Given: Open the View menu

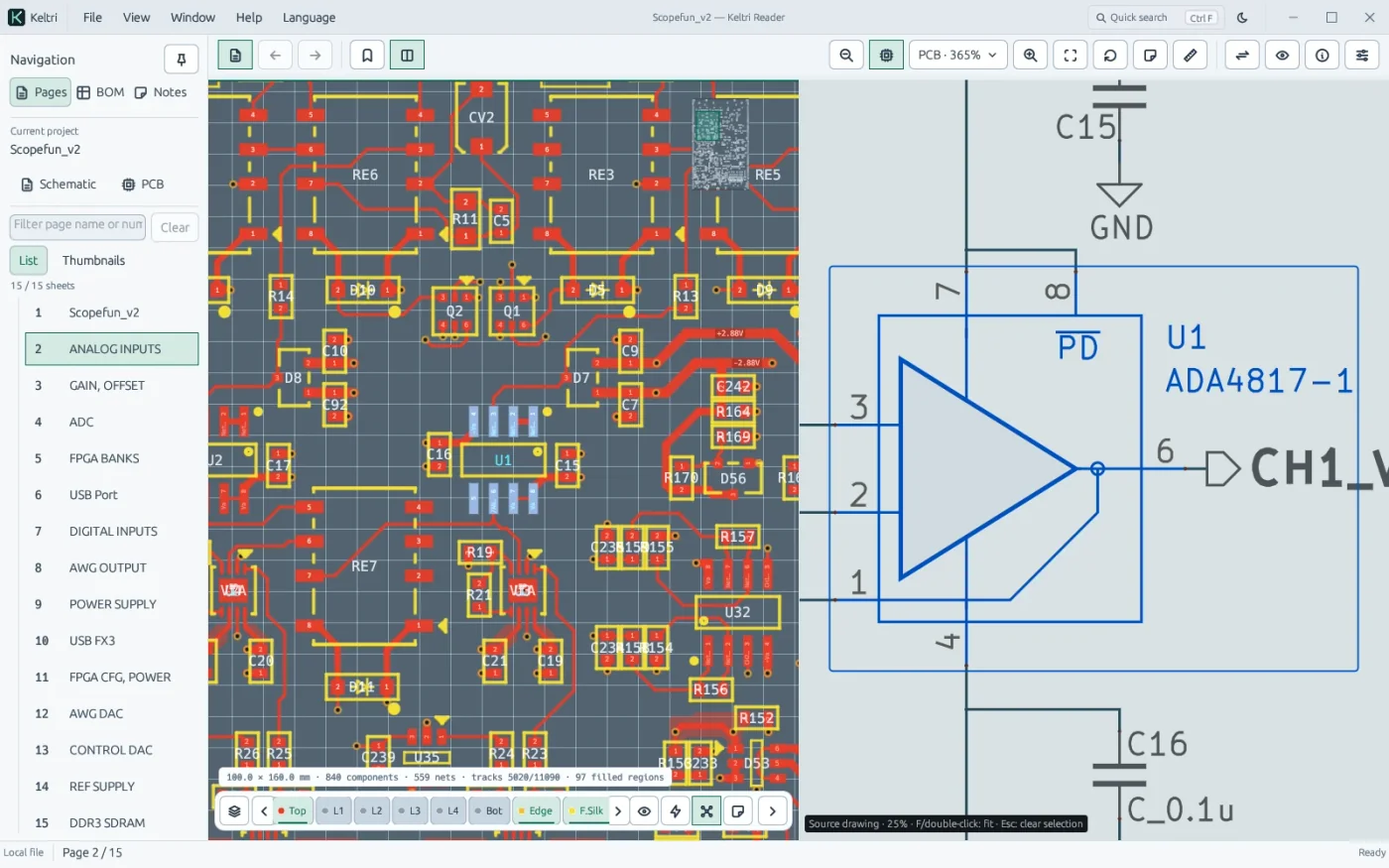Looking at the screenshot, I should point(136,18).
